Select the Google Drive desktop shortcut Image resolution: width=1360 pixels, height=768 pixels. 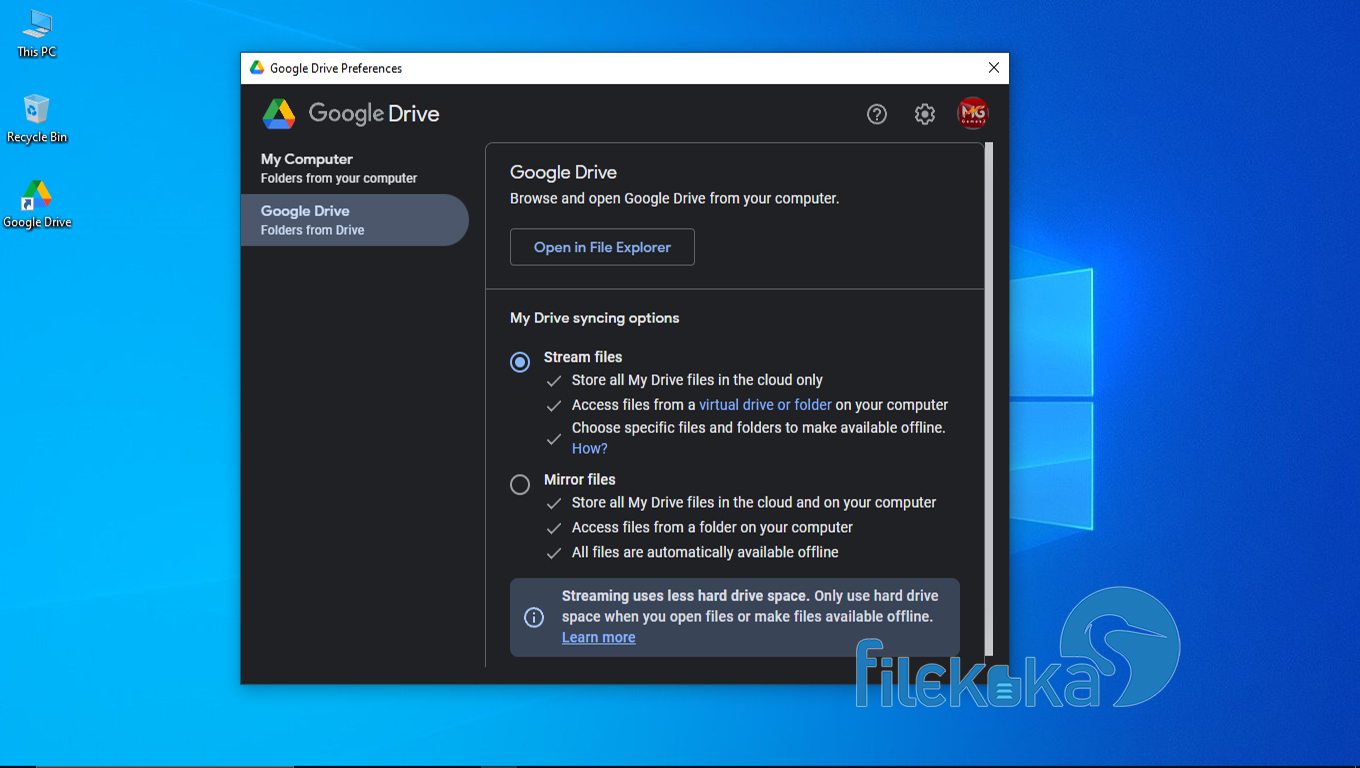37,204
